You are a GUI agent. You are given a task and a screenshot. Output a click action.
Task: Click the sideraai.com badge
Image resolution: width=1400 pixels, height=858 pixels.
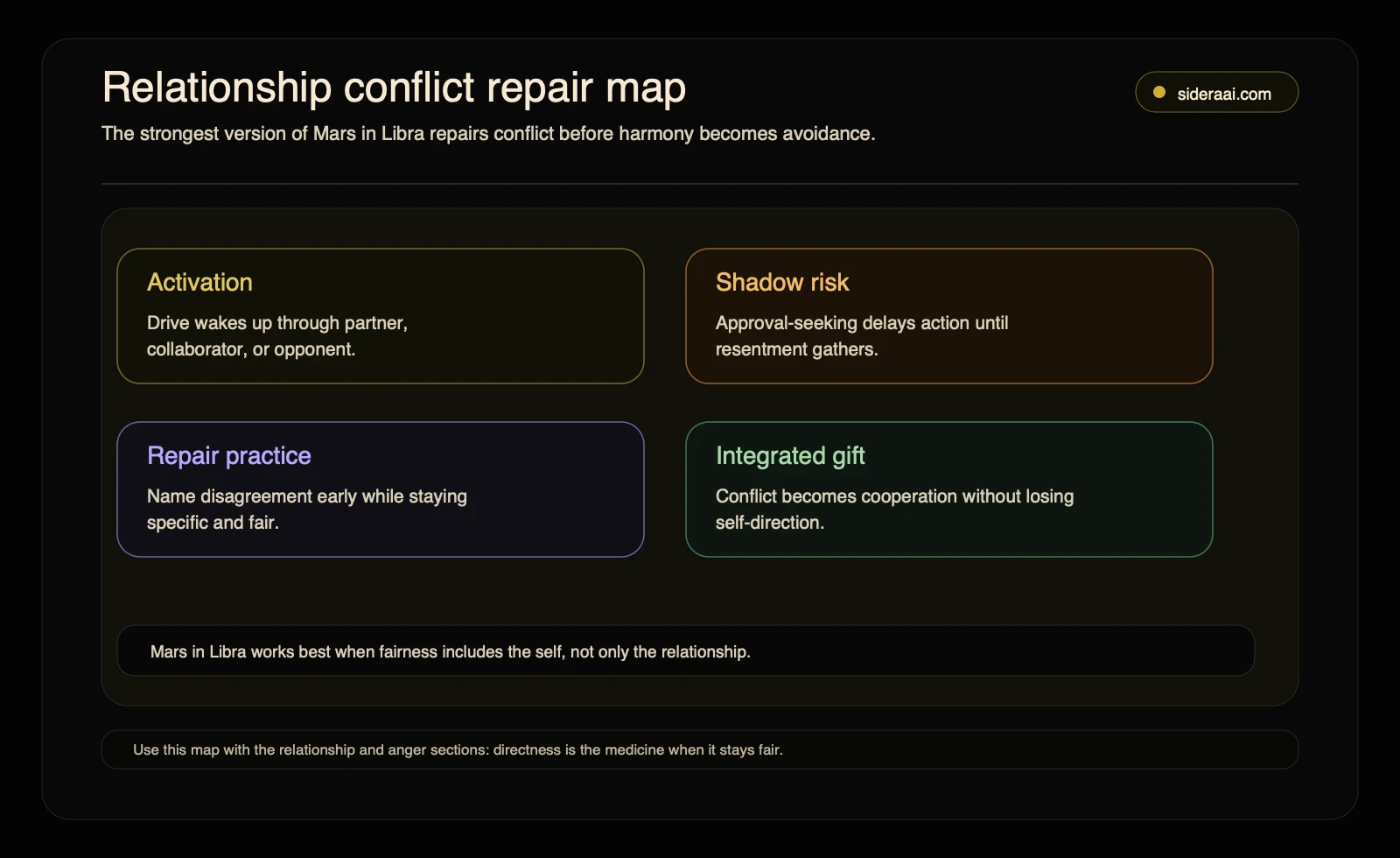(1216, 92)
